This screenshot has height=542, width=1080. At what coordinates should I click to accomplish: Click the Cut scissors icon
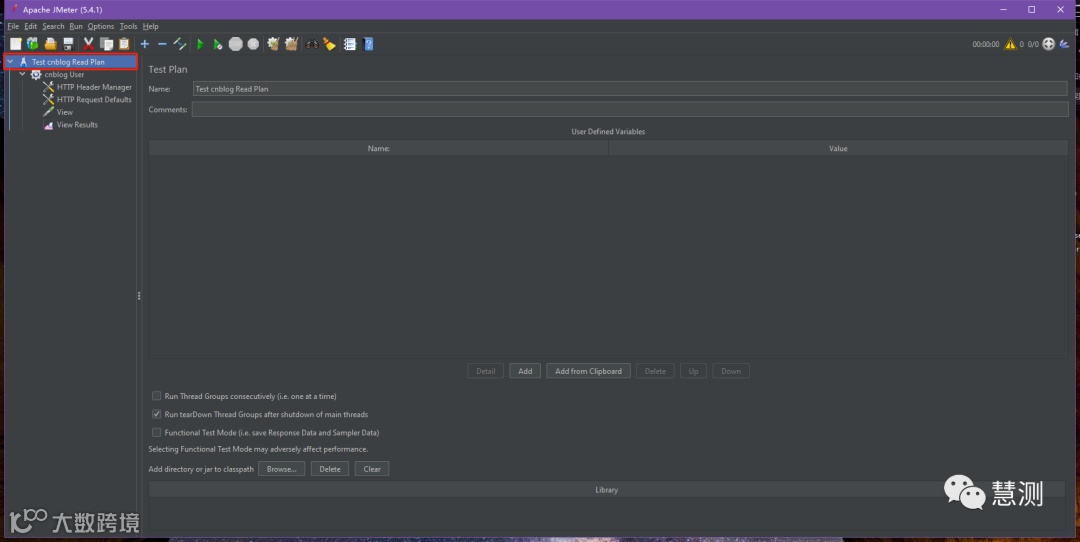(x=88, y=44)
